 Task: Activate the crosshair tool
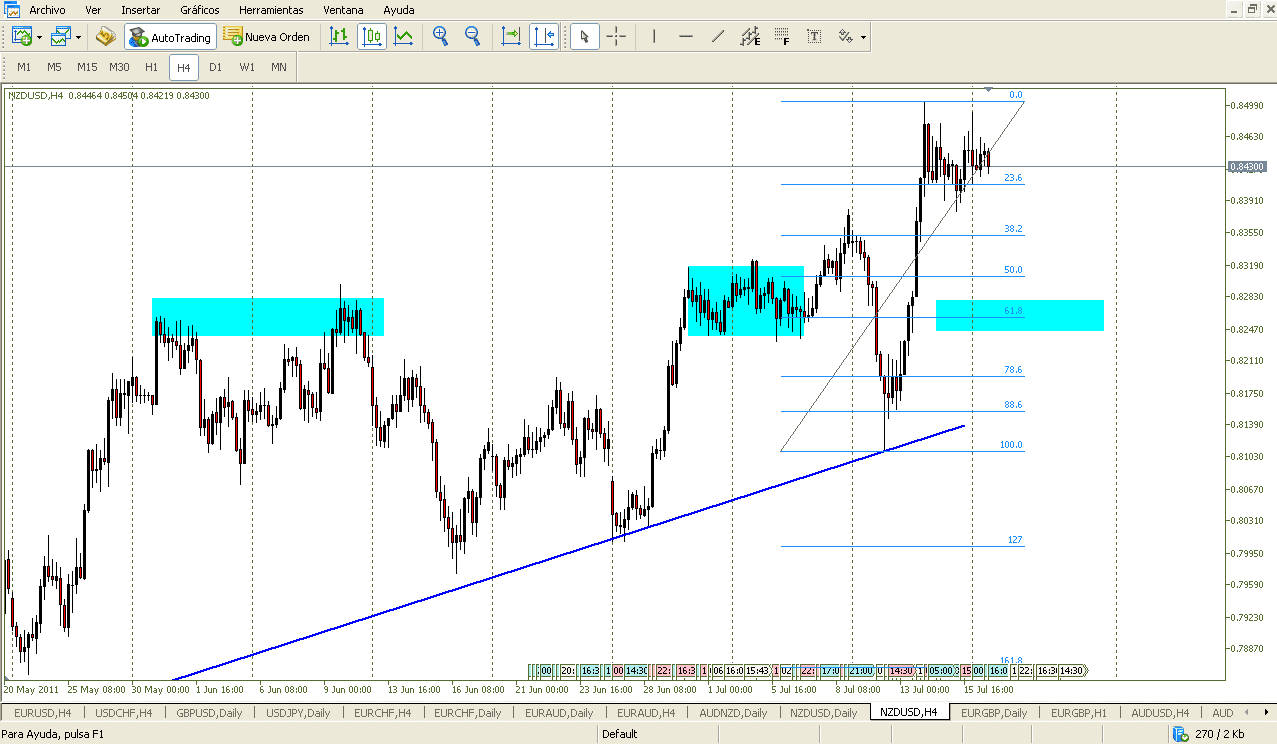pos(616,37)
